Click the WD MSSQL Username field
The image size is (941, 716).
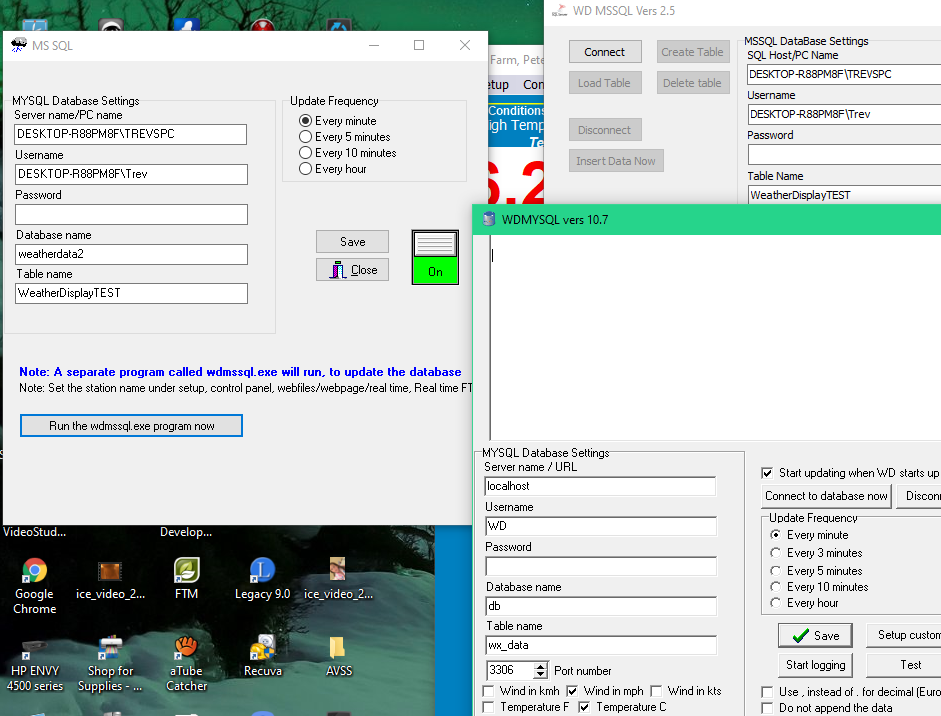[x=844, y=114]
